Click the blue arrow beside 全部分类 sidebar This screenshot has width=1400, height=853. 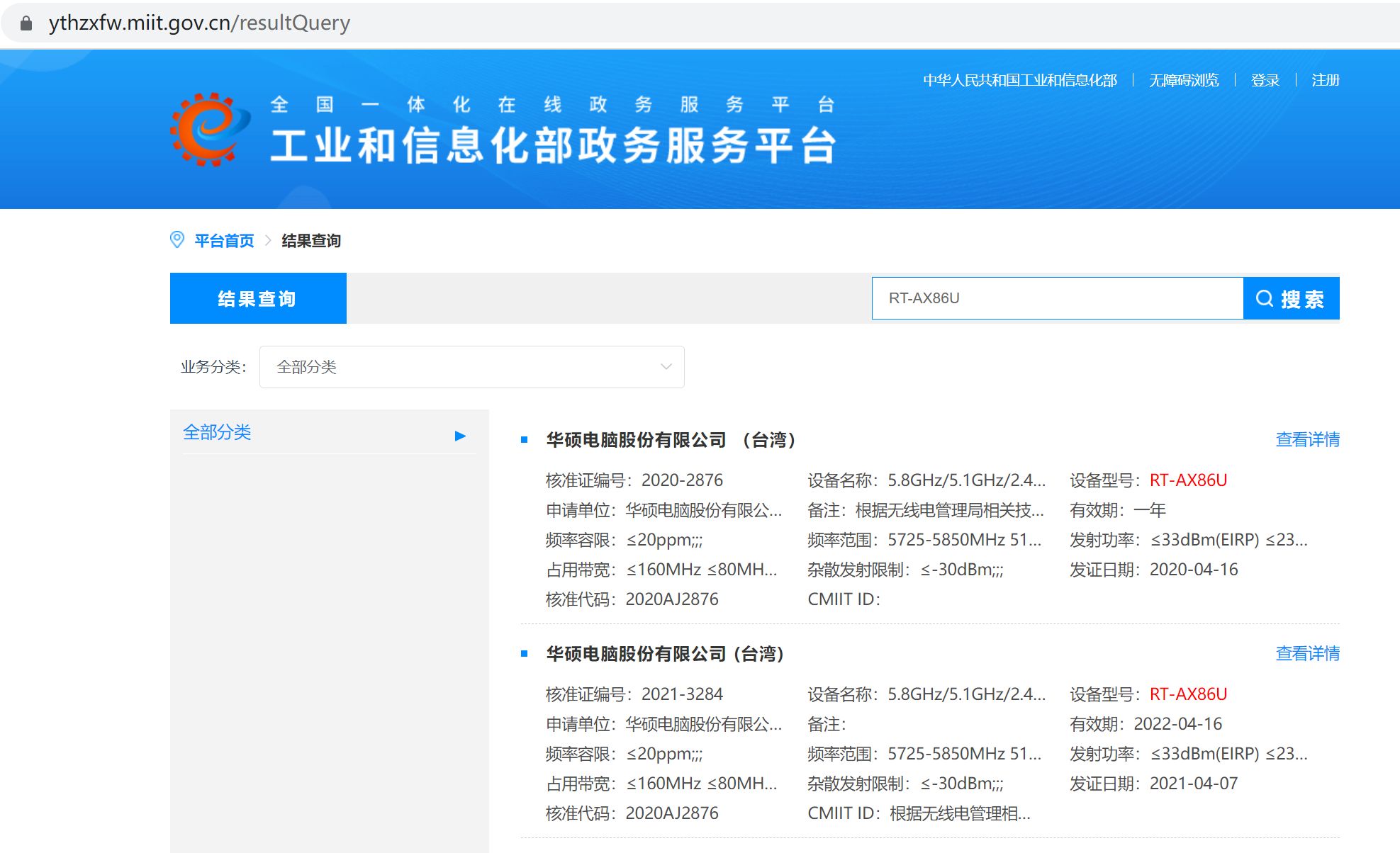tap(460, 436)
